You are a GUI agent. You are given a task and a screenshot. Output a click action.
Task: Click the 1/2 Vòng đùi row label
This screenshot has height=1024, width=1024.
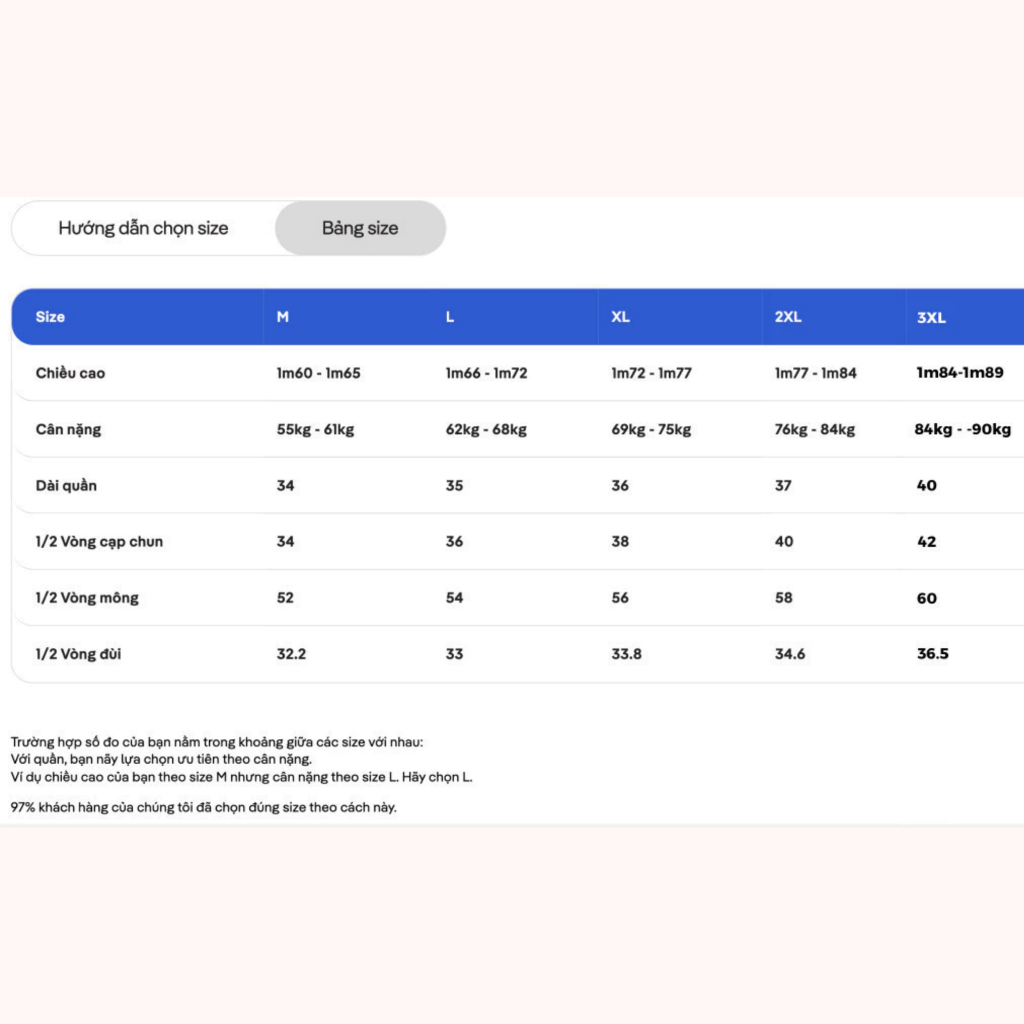coord(78,654)
